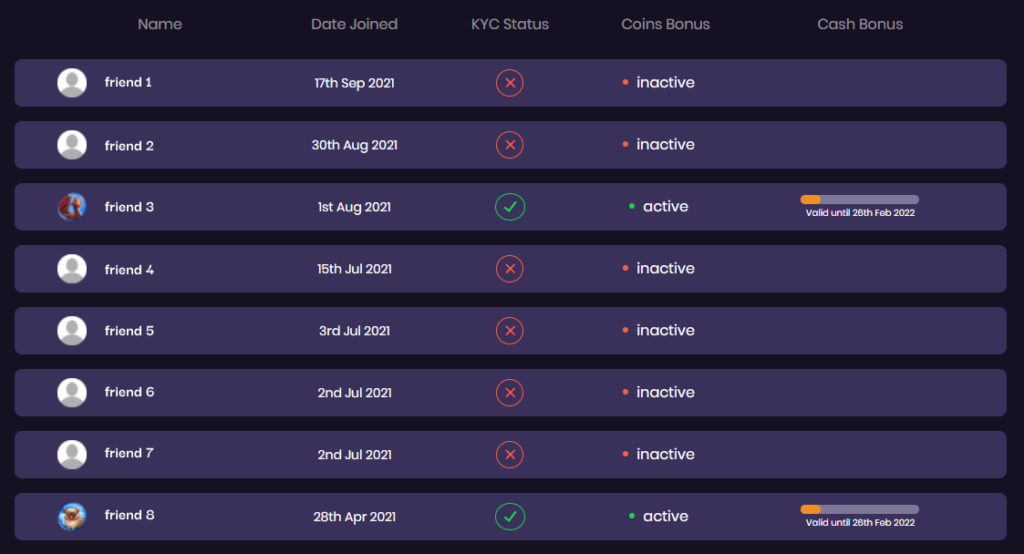Click friend 3's green KYC checkmark icon

point(509,207)
